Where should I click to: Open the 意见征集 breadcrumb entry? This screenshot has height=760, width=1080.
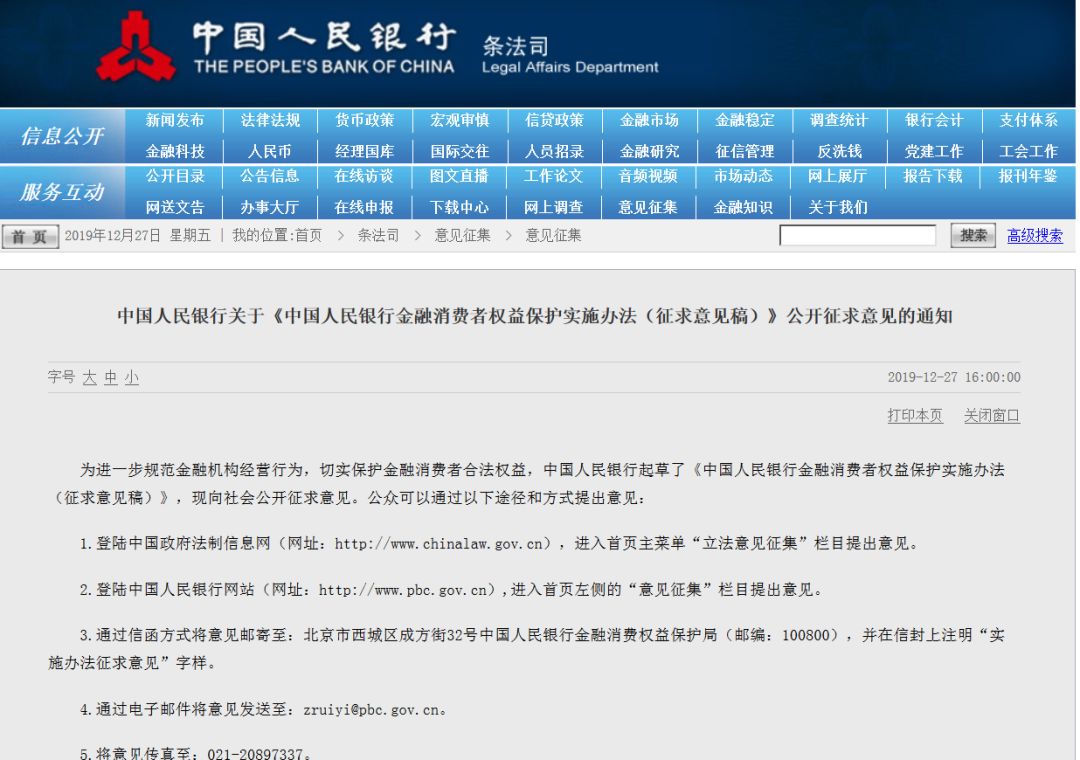click(x=462, y=236)
